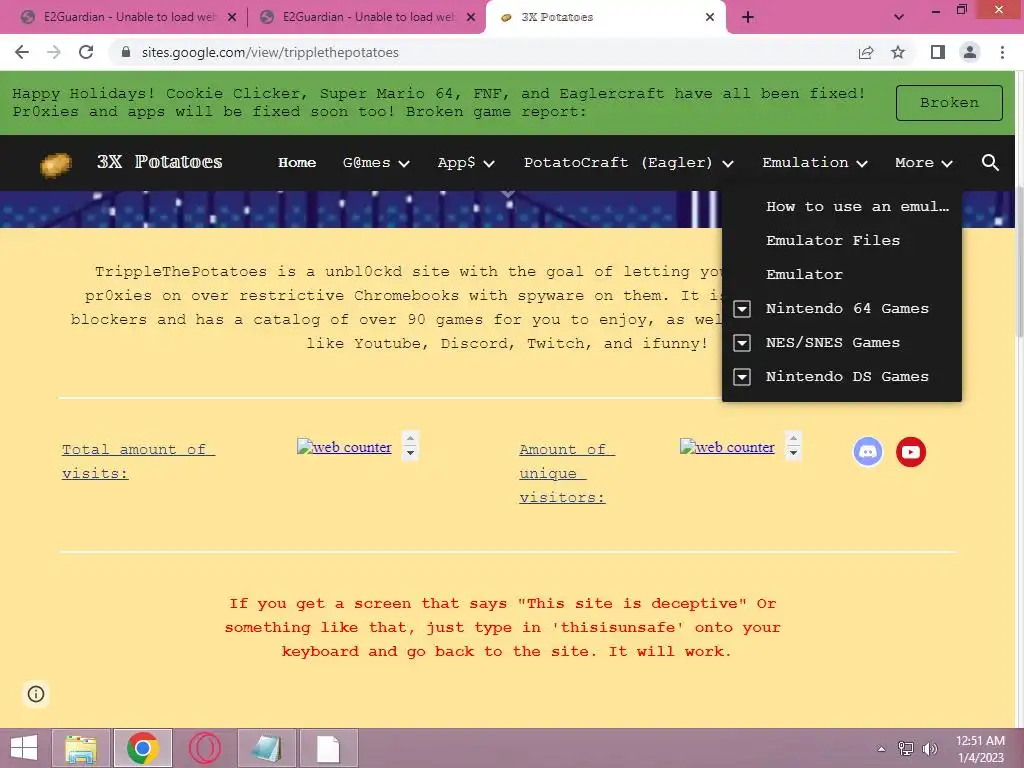Open the Chrome profile avatar
Image resolution: width=1024 pixels, height=768 pixels.
[970, 52]
